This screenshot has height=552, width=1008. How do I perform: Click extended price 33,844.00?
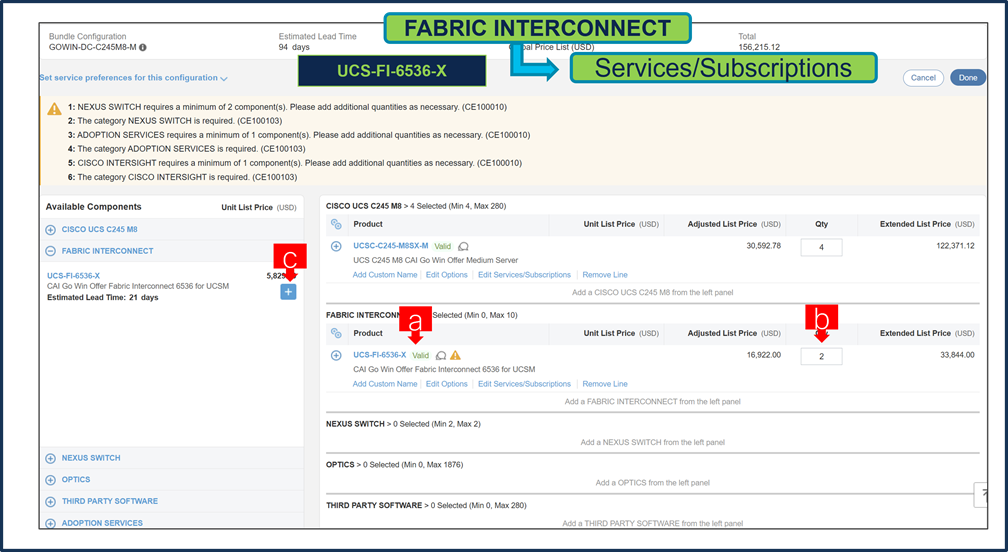pyautogui.click(x=957, y=355)
